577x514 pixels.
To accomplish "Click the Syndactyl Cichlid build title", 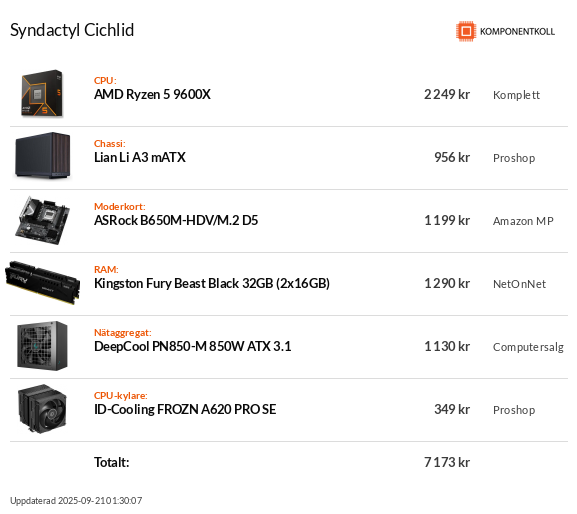I will (x=72, y=31).
